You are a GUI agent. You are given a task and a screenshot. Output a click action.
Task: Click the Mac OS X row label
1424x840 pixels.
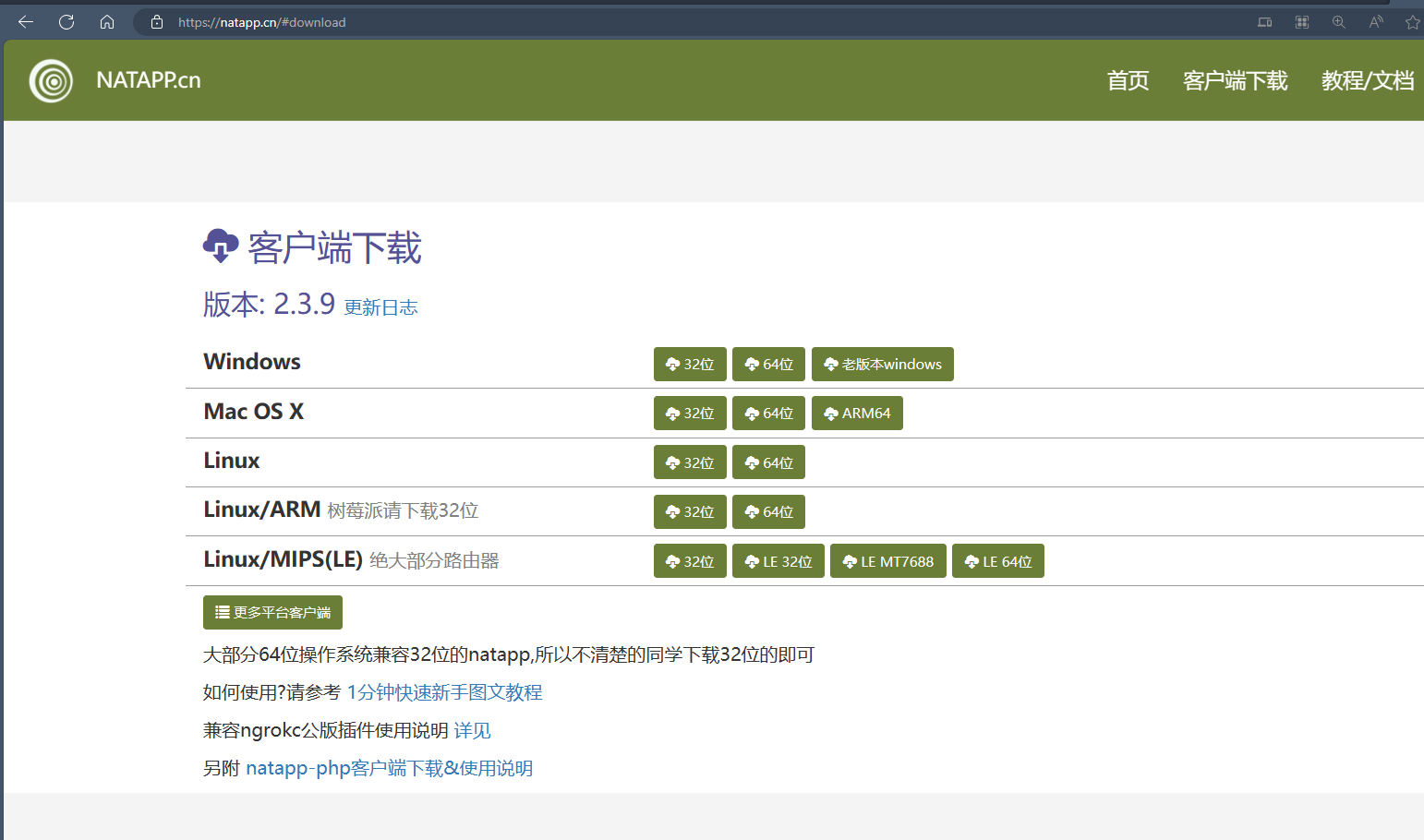point(254,412)
